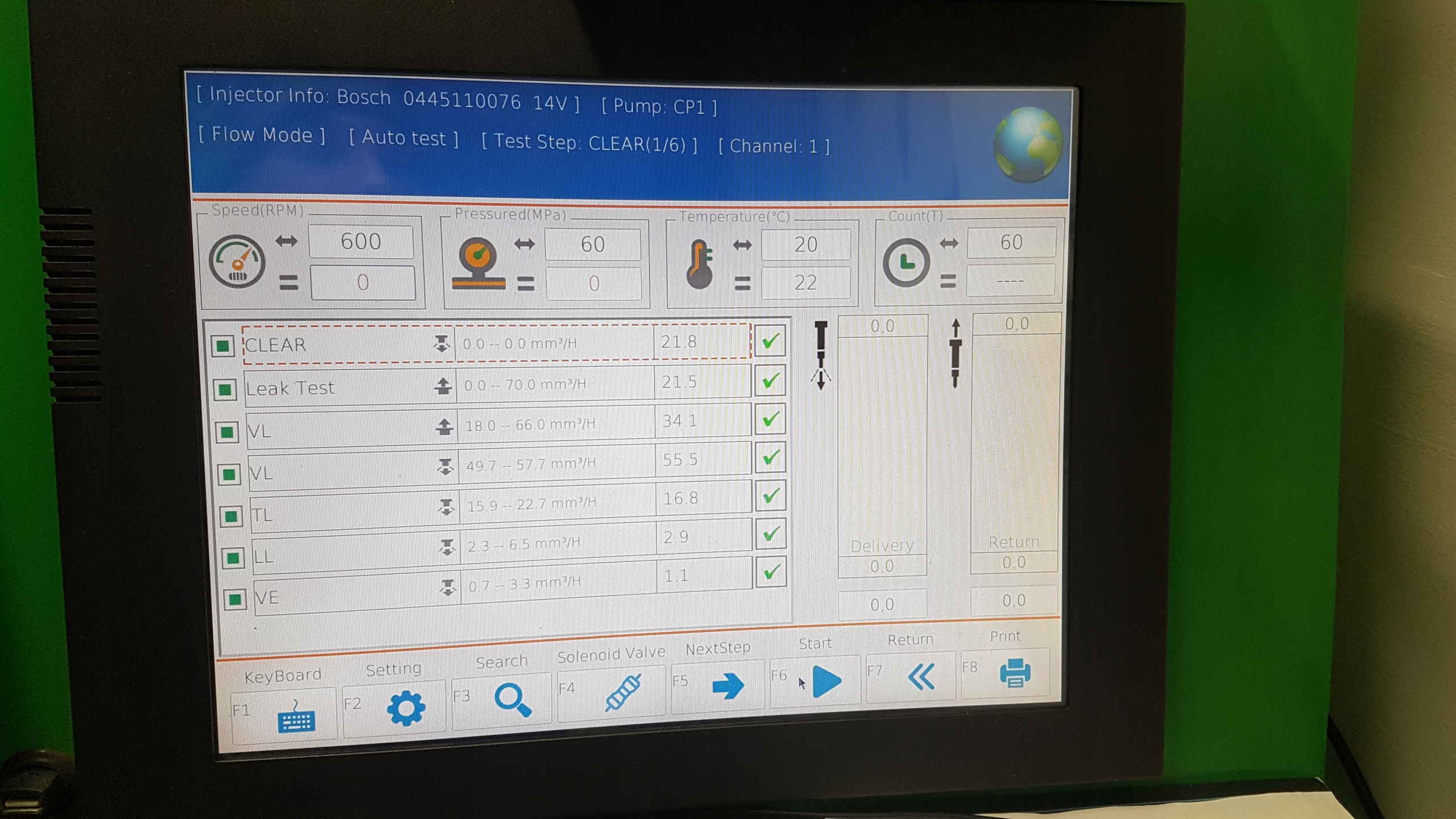Select the Leak Test step row
This screenshot has width=1456, height=819.
[498, 386]
